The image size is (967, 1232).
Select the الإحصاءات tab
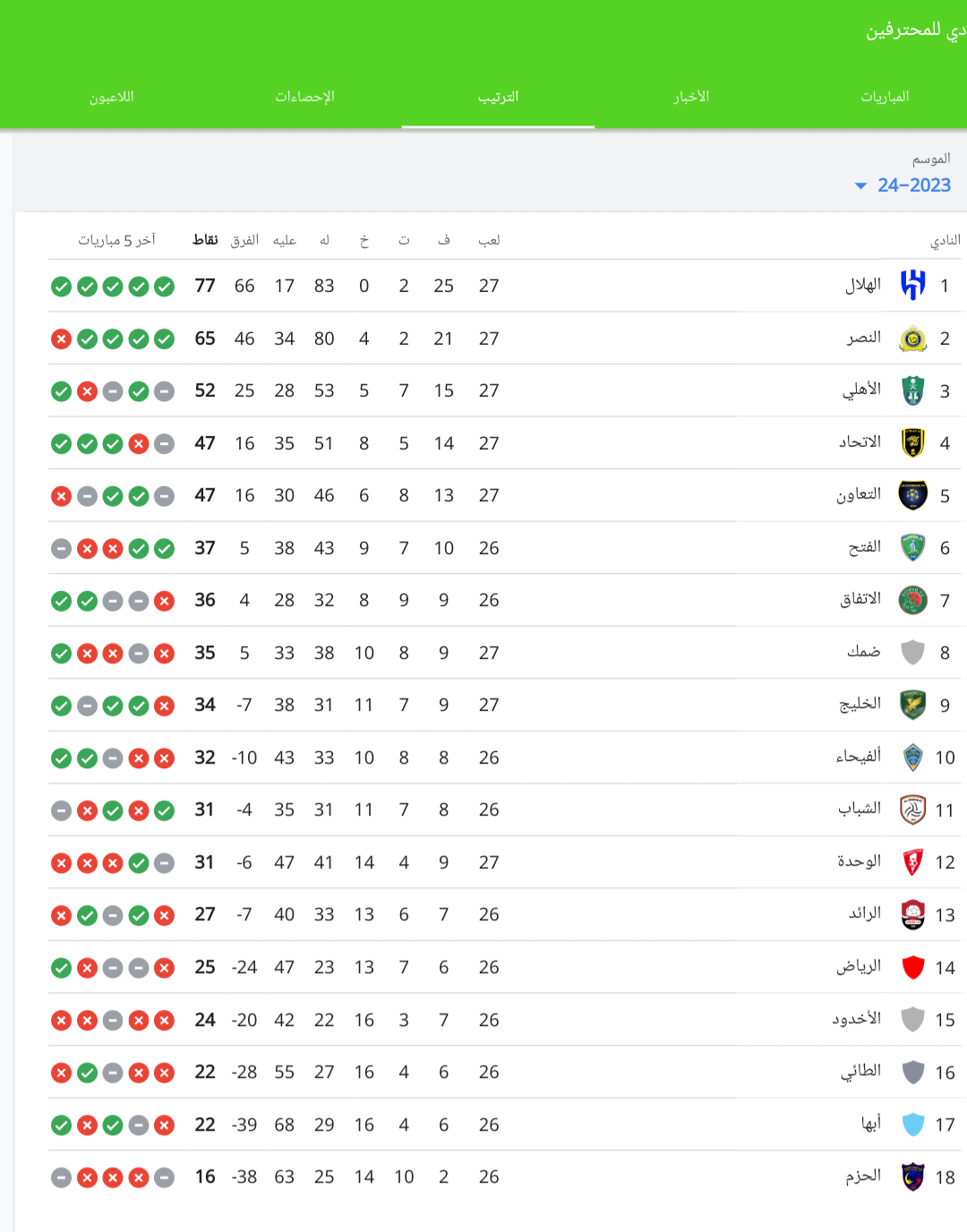304,97
